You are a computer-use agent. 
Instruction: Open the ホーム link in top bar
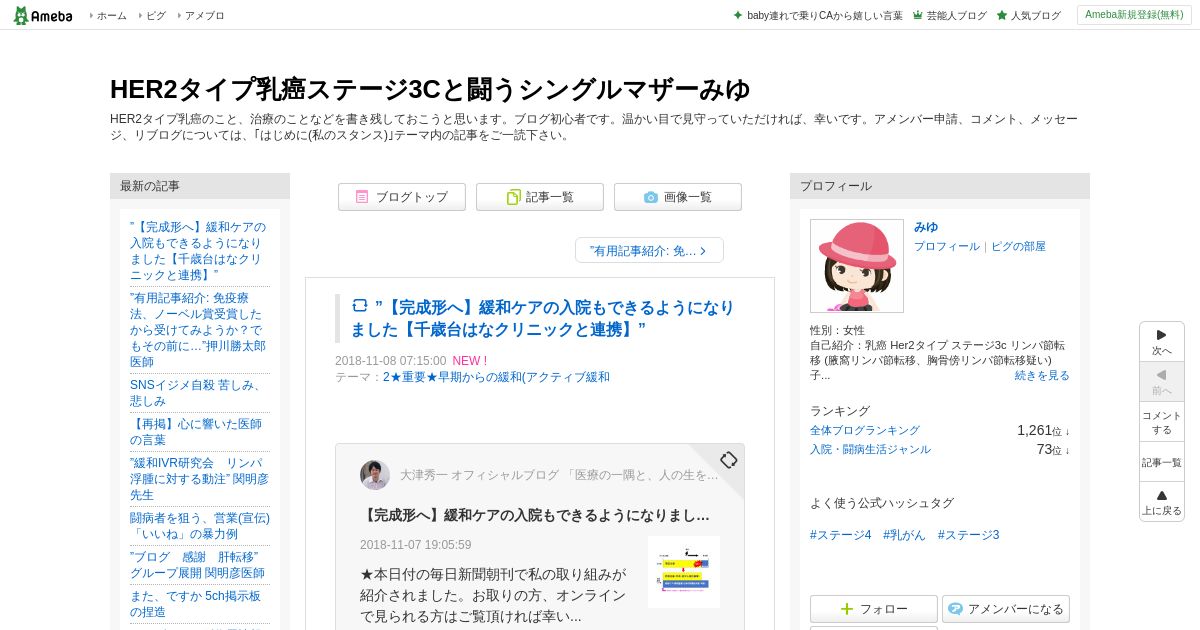[111, 16]
